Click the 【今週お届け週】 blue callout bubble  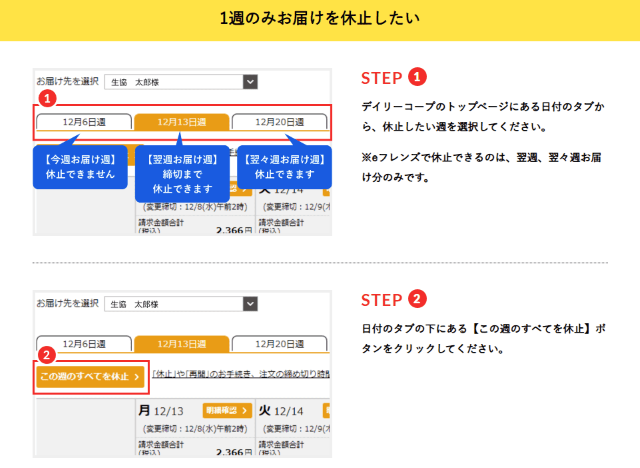pos(80,166)
